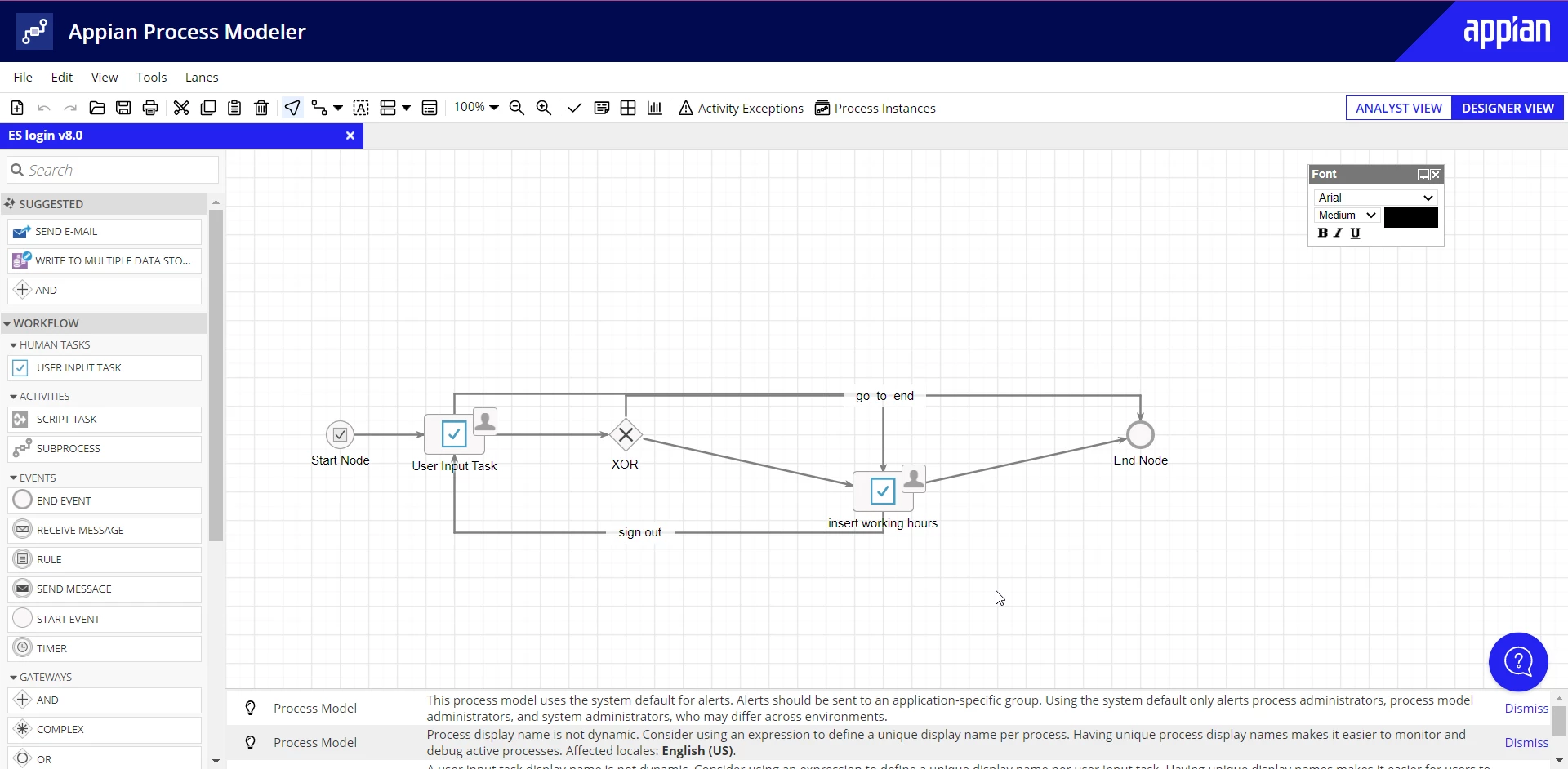
Task: Copy selection using the toolbar copy icon
Action: pos(208,108)
